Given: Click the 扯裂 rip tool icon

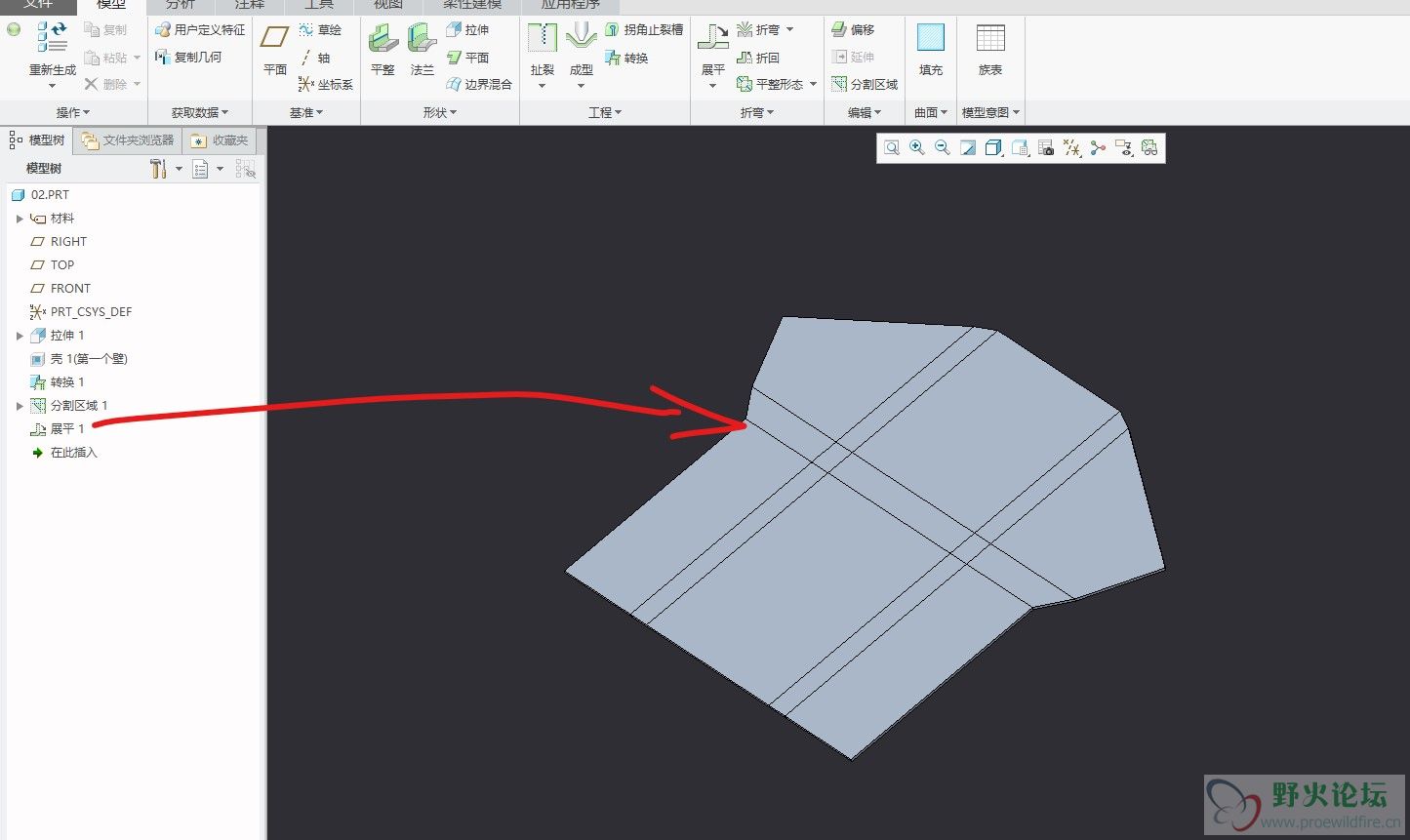Looking at the screenshot, I should click(543, 38).
